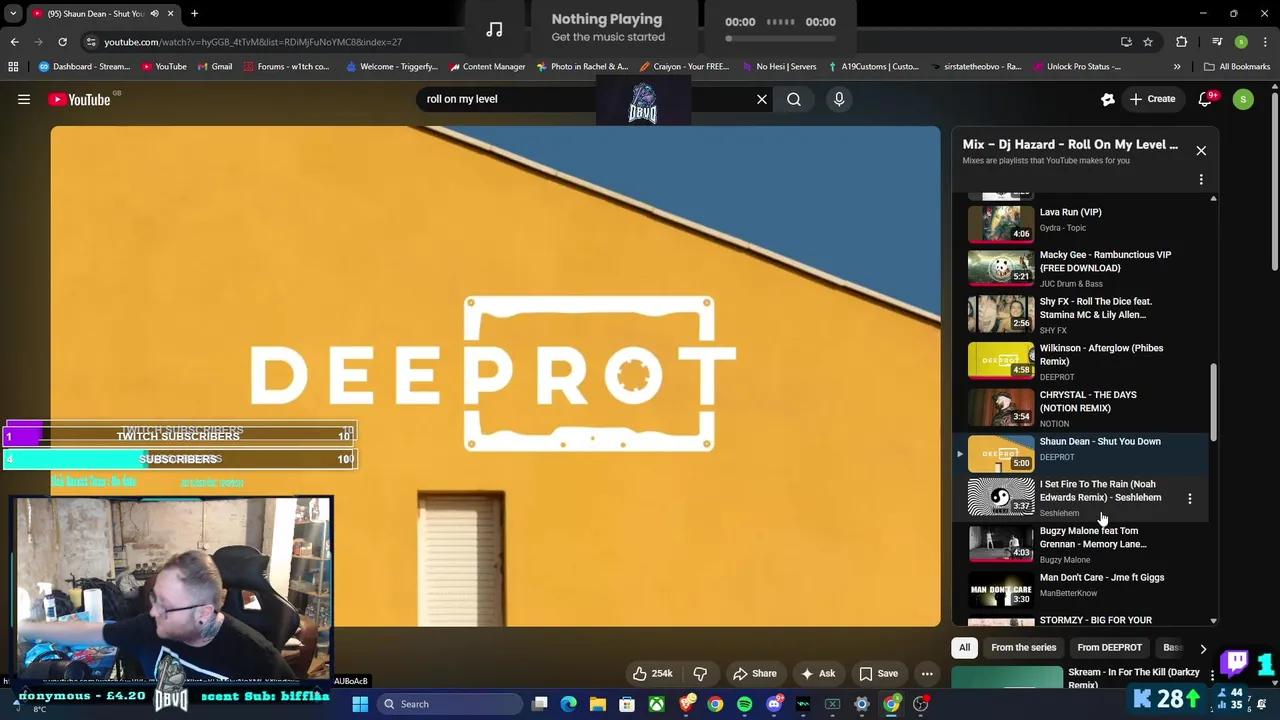This screenshot has height=720, width=1280.
Task: Open the account avatar menu
Action: pyautogui.click(x=1243, y=99)
